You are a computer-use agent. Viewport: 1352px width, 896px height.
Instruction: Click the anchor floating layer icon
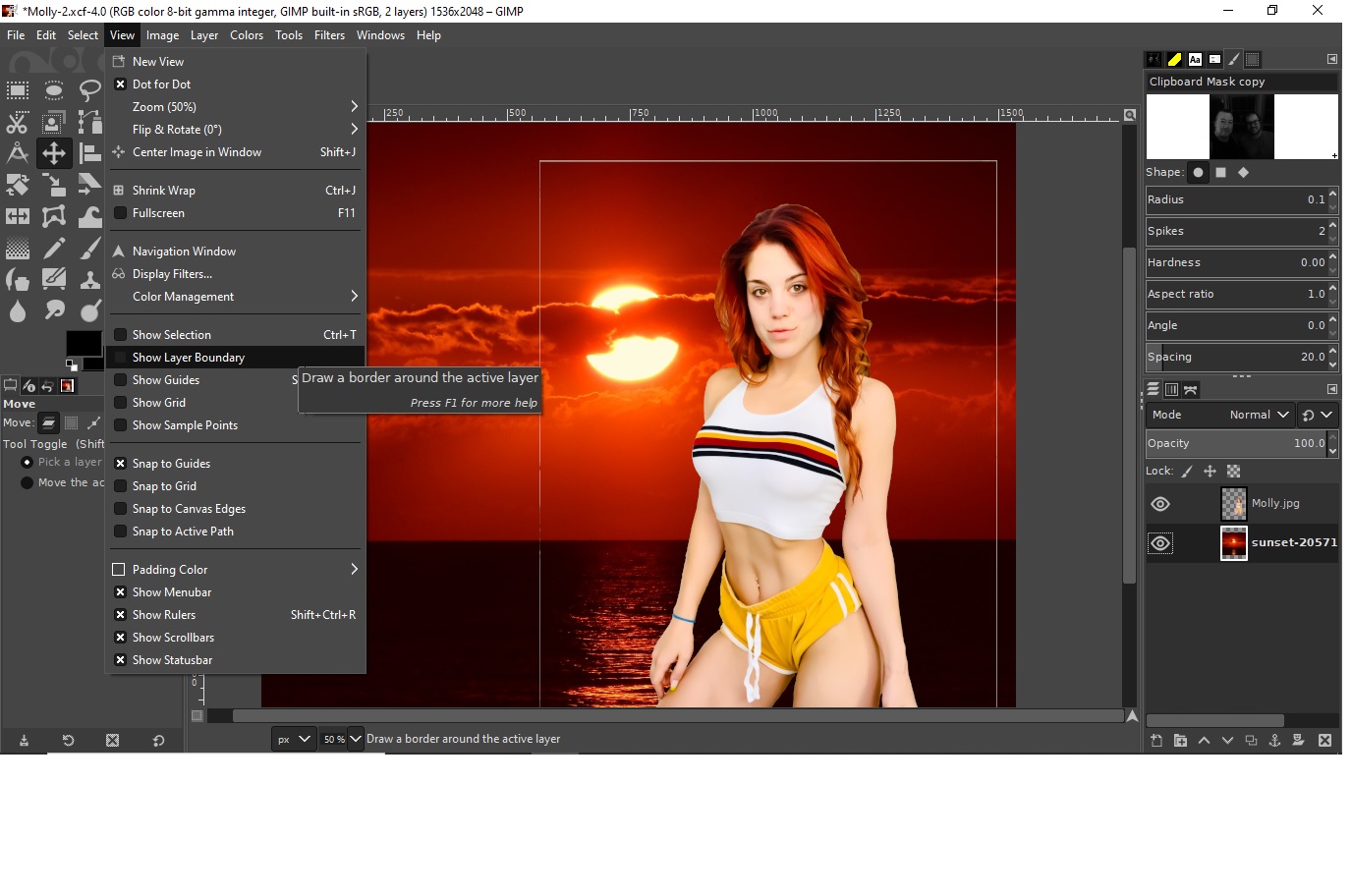click(1274, 741)
